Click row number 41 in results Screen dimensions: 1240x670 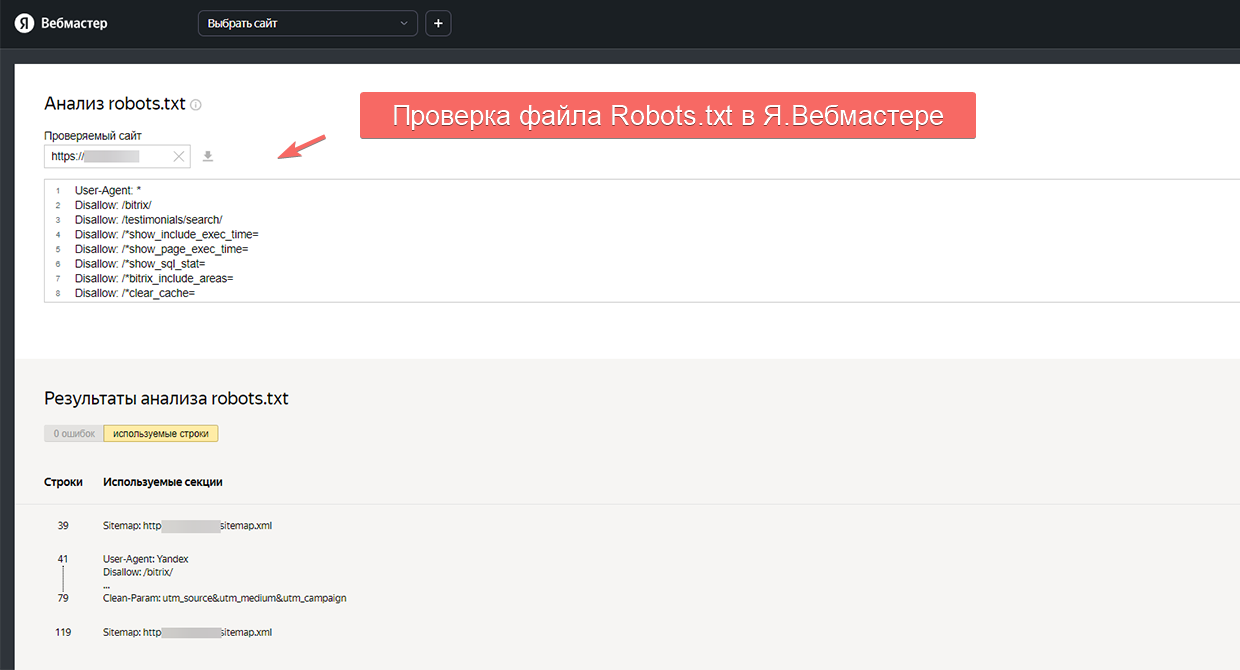pyautogui.click(x=63, y=559)
